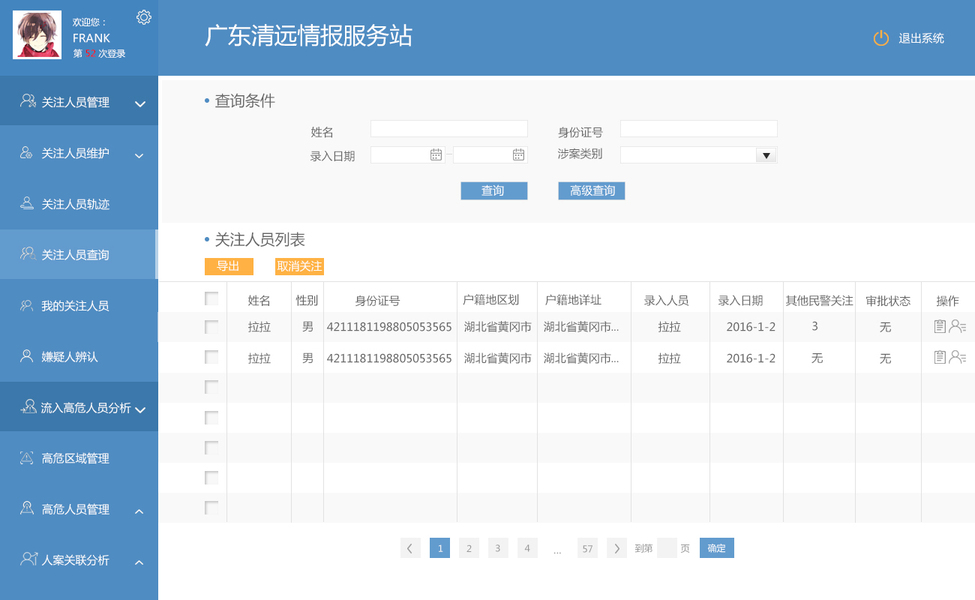Check the last empty row's checkbox

tap(211, 508)
